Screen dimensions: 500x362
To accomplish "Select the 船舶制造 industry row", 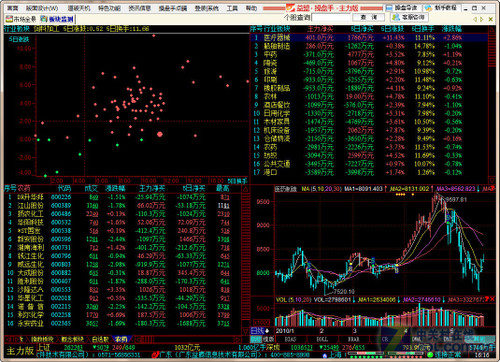I will [369, 46].
